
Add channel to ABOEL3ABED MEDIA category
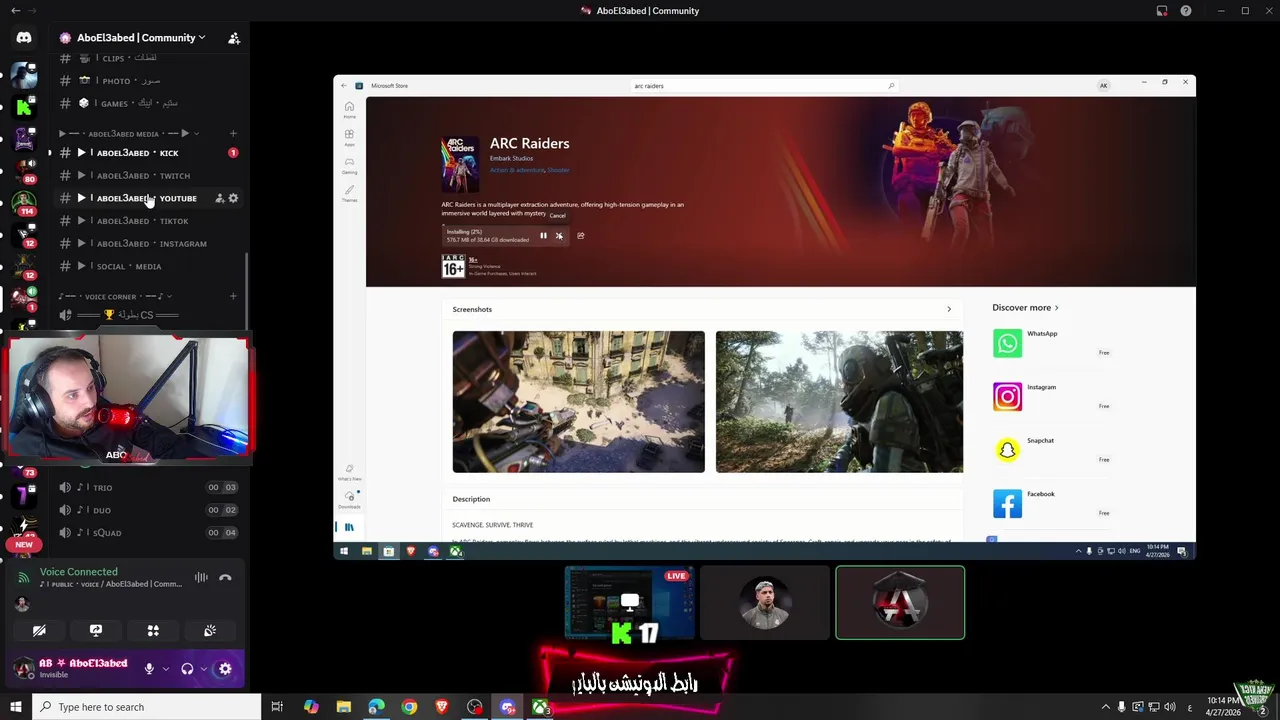click(233, 133)
